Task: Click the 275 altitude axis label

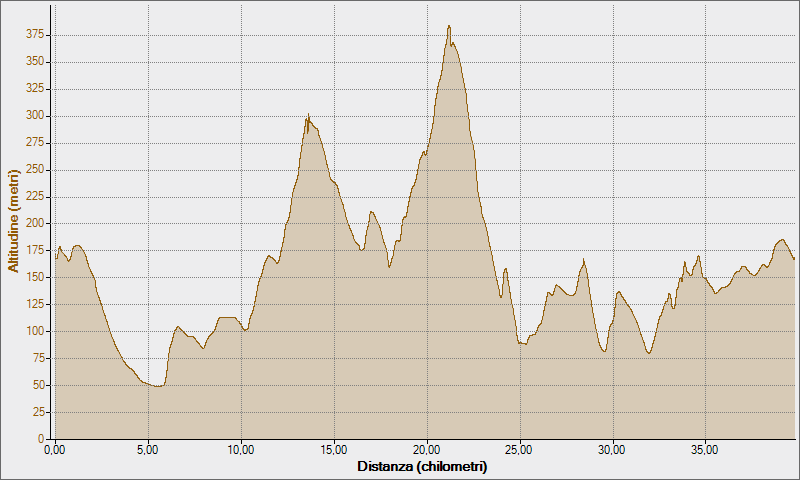Action: (x=35, y=143)
